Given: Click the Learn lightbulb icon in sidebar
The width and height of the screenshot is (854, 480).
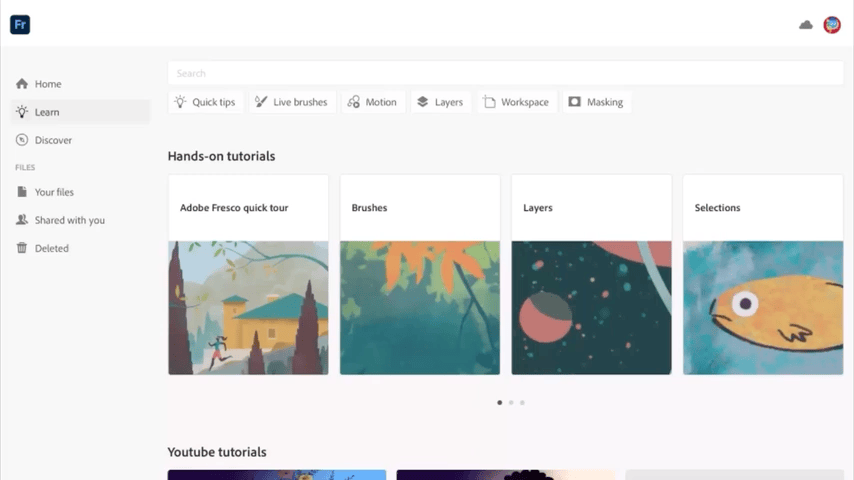Looking at the screenshot, I should (x=22, y=112).
